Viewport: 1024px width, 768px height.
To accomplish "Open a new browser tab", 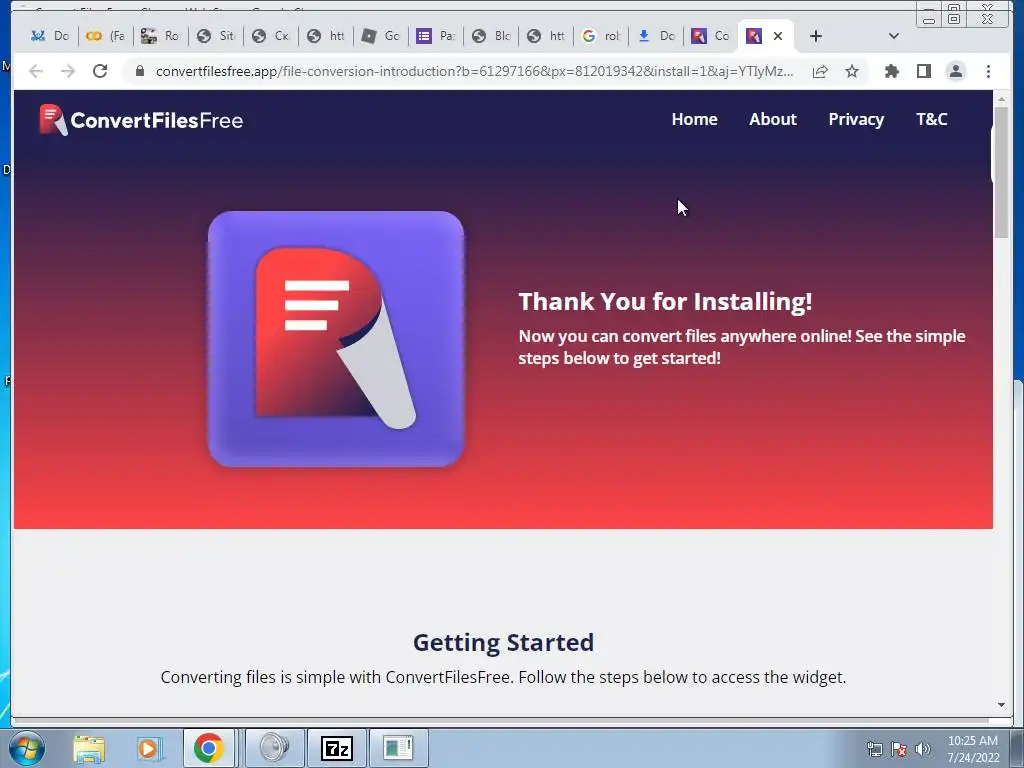I will click(x=816, y=36).
